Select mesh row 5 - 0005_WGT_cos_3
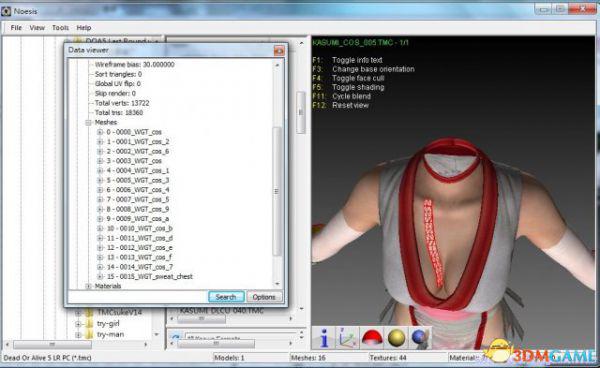This screenshot has width=600, height=368. click(138, 180)
